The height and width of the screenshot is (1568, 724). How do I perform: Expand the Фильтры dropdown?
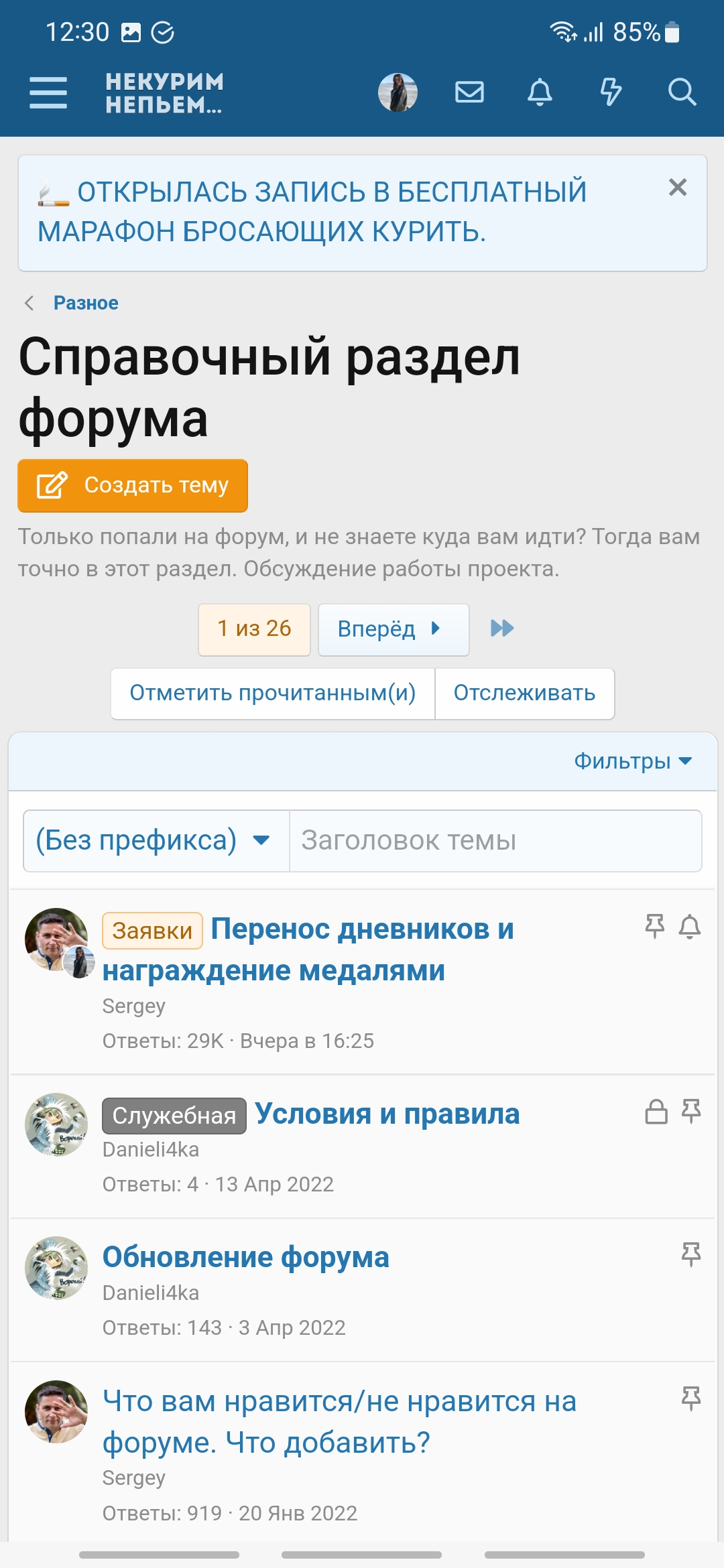pyautogui.click(x=633, y=761)
